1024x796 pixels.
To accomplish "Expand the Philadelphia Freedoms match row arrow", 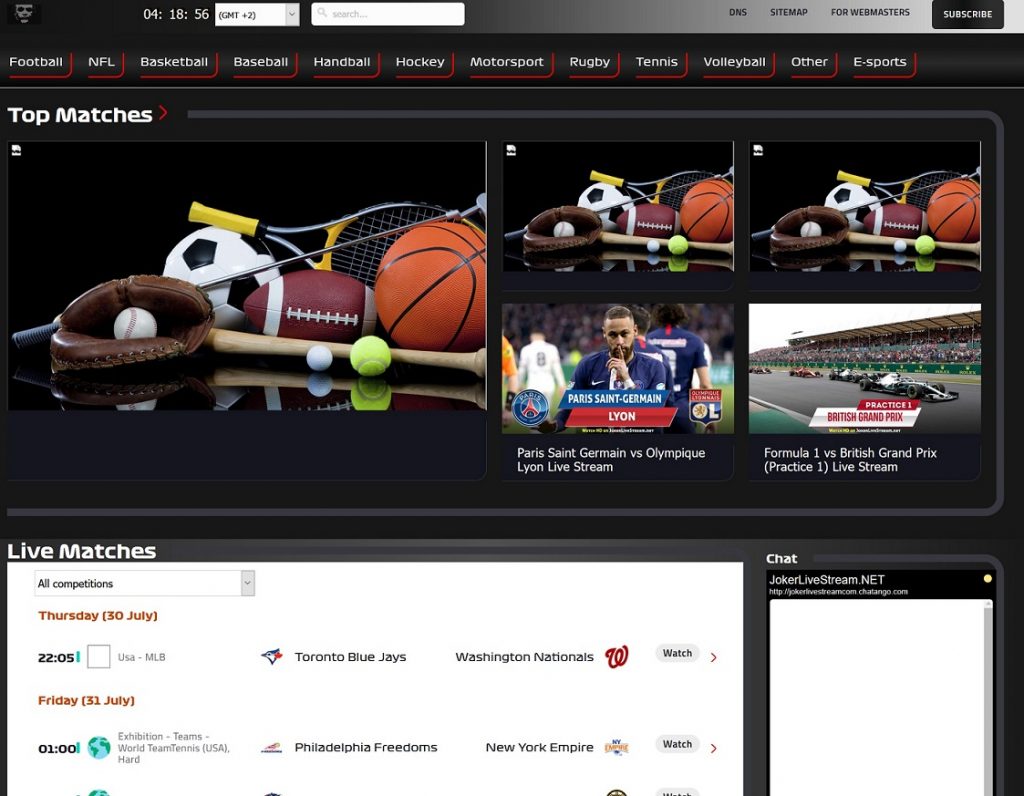I will tap(713, 748).
